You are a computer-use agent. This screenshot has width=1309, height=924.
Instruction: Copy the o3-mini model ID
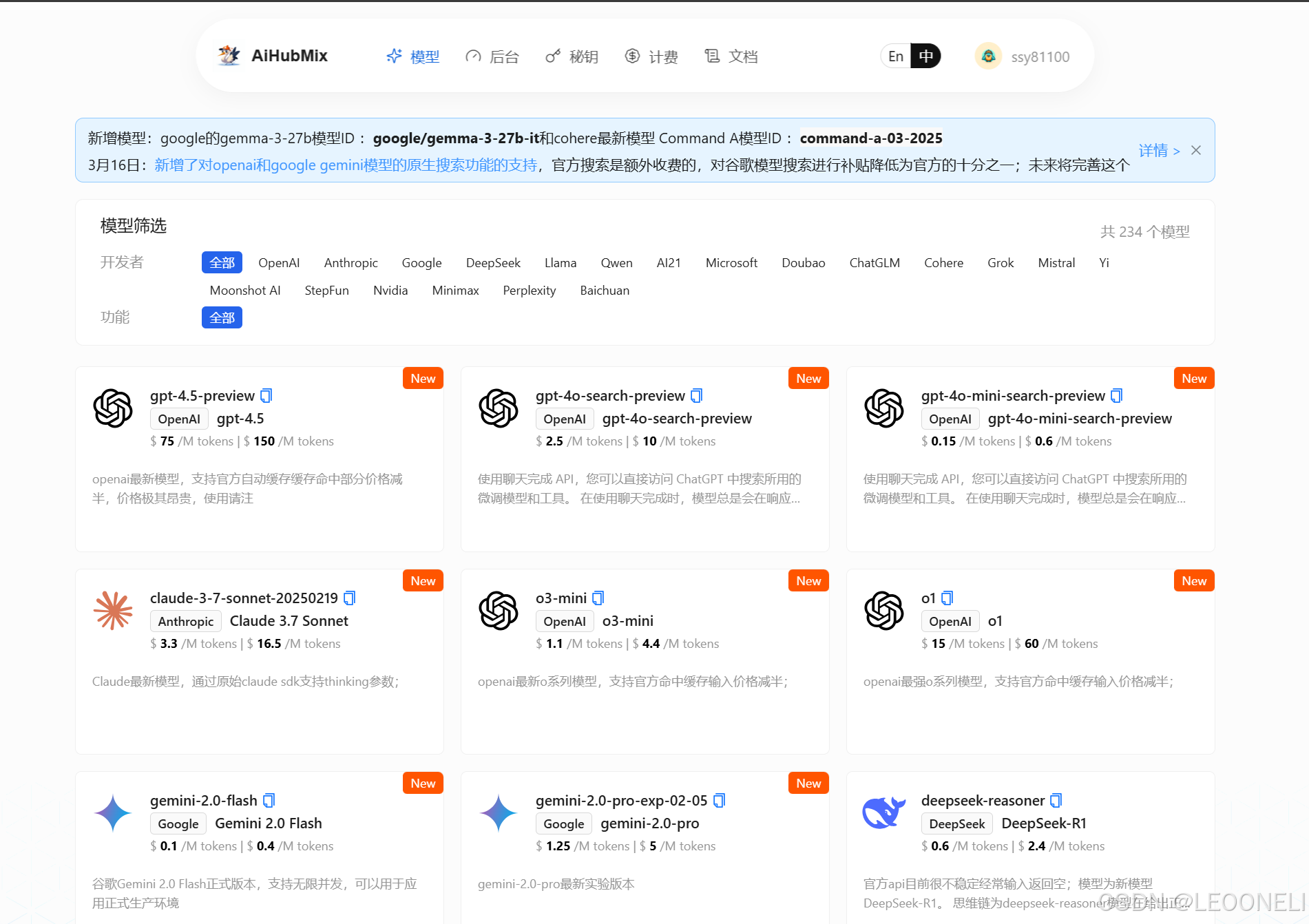[x=598, y=598]
